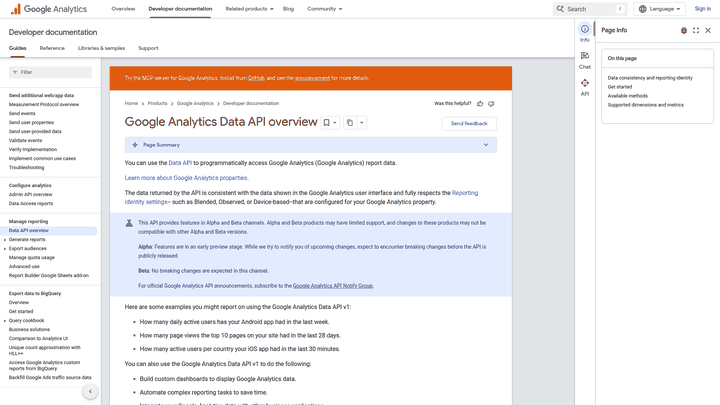Go to the Overview top menu
Image resolution: width=720 pixels, height=405 pixels.
pyautogui.click(x=123, y=9)
